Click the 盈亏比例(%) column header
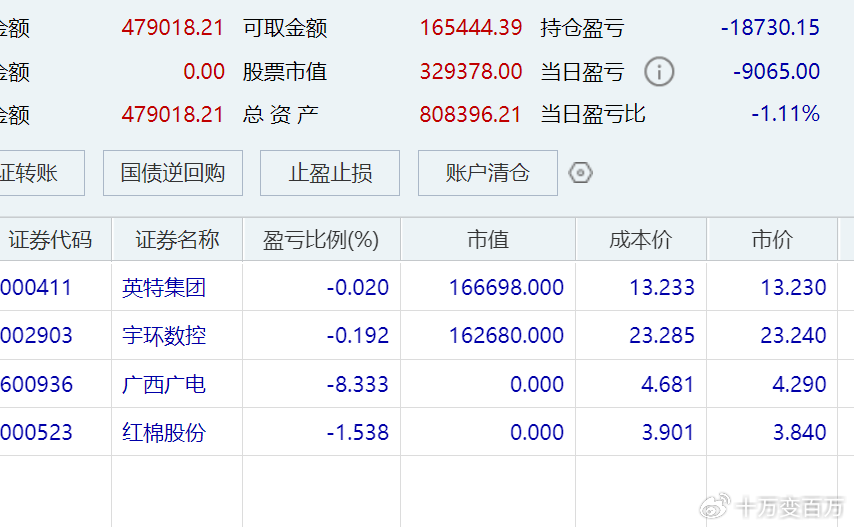 click(x=321, y=240)
